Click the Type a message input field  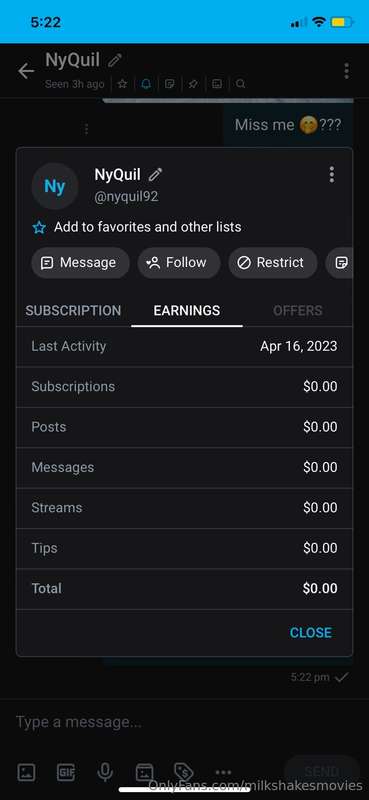(184, 722)
